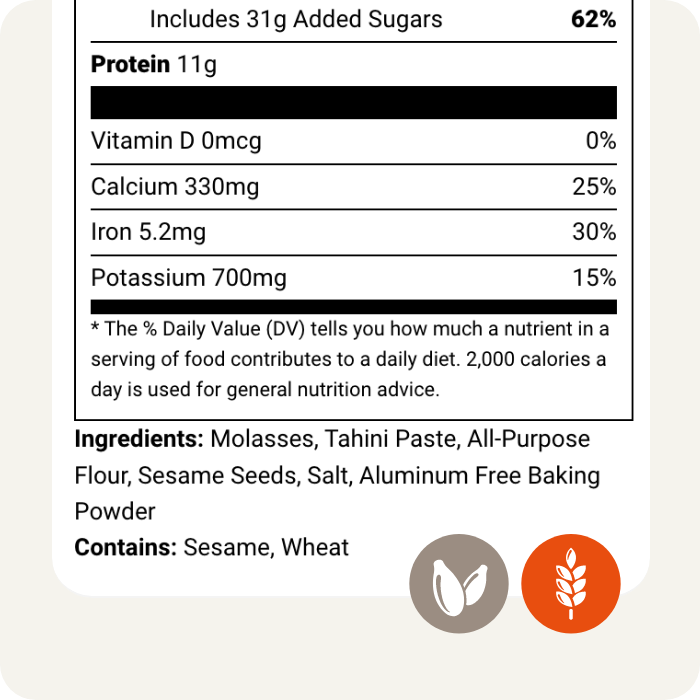Click the Vitamin D 0mcg text
700x700 pixels.
click(176, 141)
